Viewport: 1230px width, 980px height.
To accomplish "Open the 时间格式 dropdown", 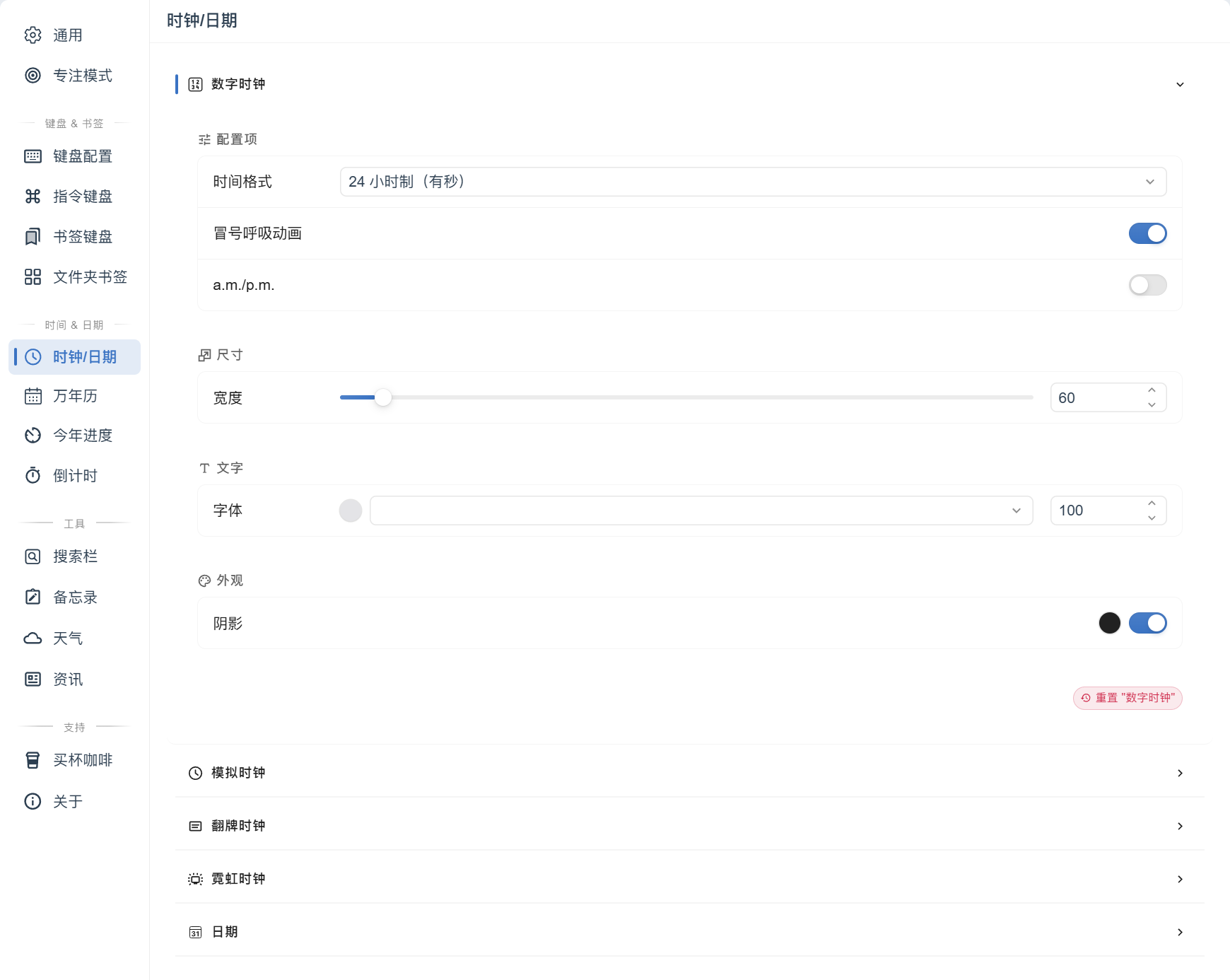I will [753, 182].
